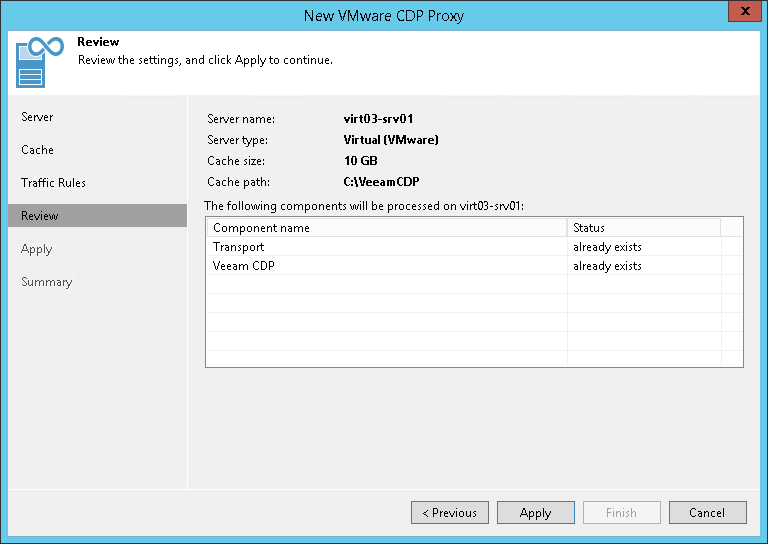
Task: Go to the Server step
Action: (x=37, y=117)
